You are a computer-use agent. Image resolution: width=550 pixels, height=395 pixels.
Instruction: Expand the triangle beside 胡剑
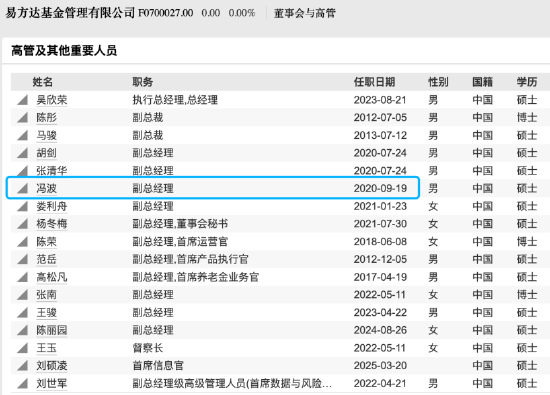click(22, 153)
